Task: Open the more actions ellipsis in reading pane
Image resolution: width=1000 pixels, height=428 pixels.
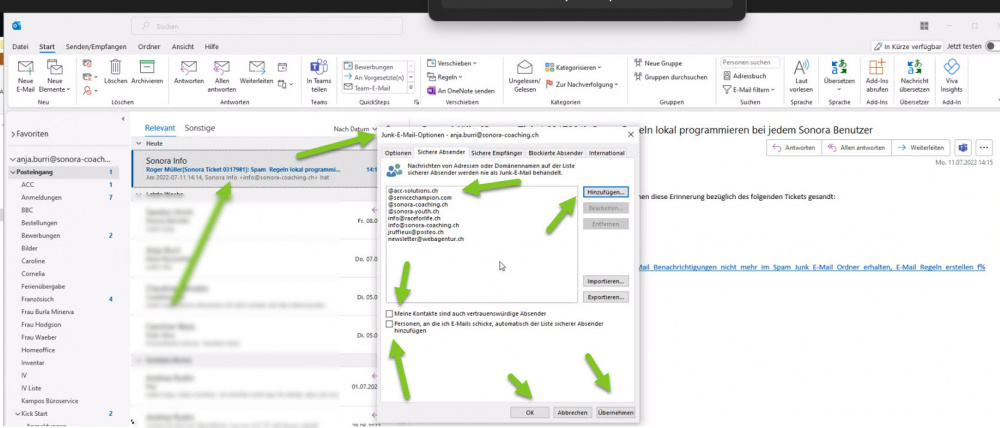Action: pos(984,147)
